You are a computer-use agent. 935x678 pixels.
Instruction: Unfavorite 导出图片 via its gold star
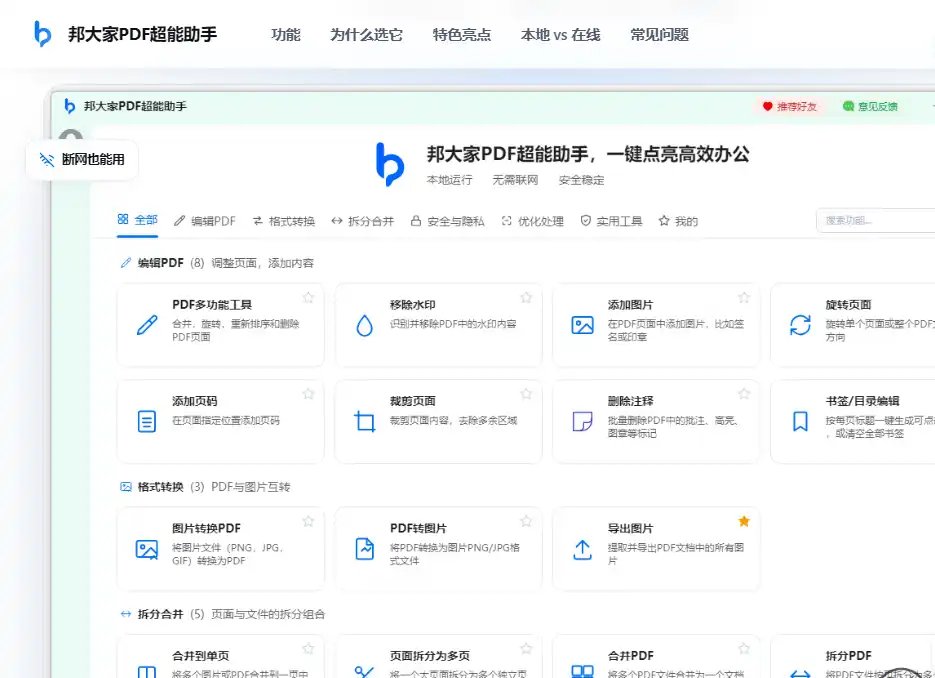click(744, 521)
